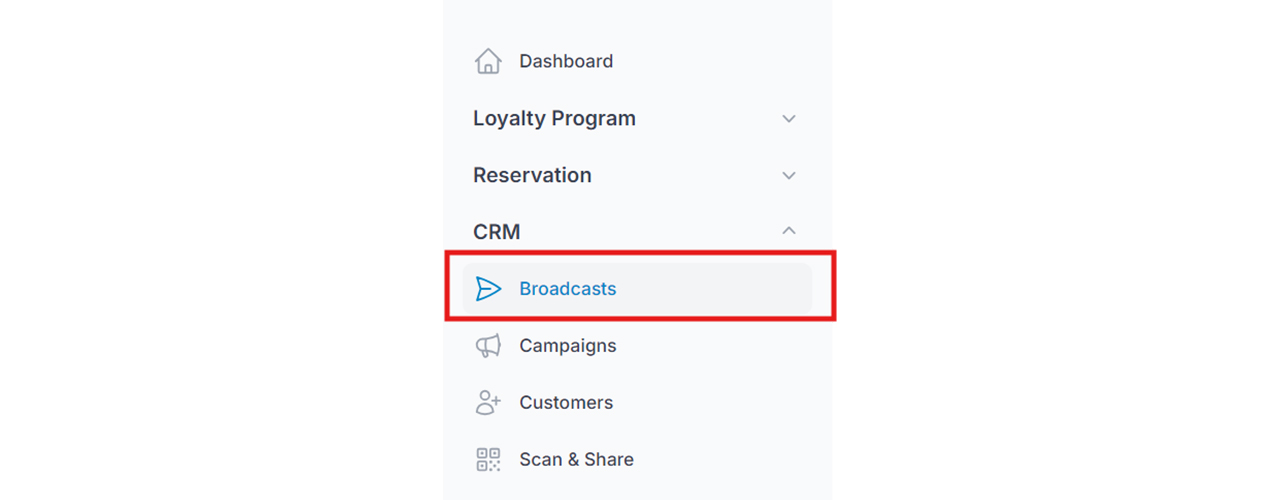Open the Scan & Share text label
Screen dimensions: 1280x500
[x=576, y=460]
